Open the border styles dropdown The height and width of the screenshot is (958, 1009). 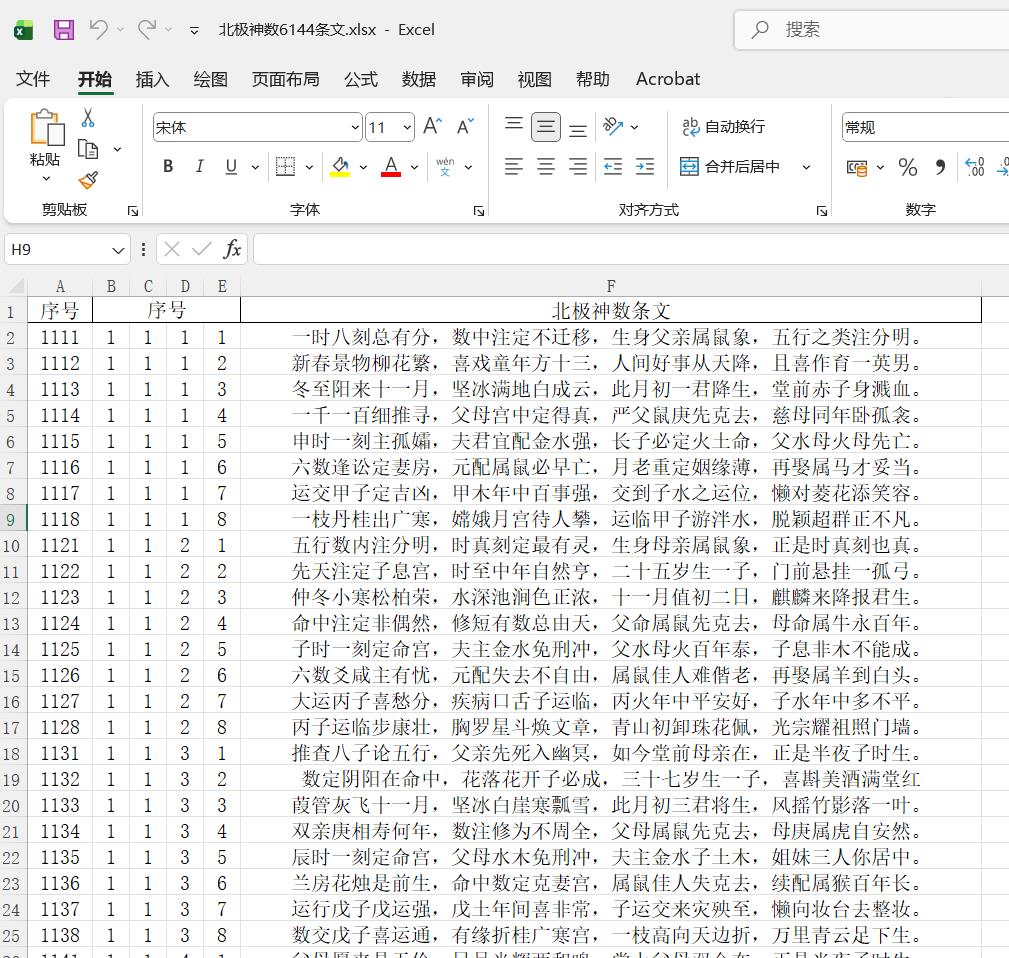point(307,166)
